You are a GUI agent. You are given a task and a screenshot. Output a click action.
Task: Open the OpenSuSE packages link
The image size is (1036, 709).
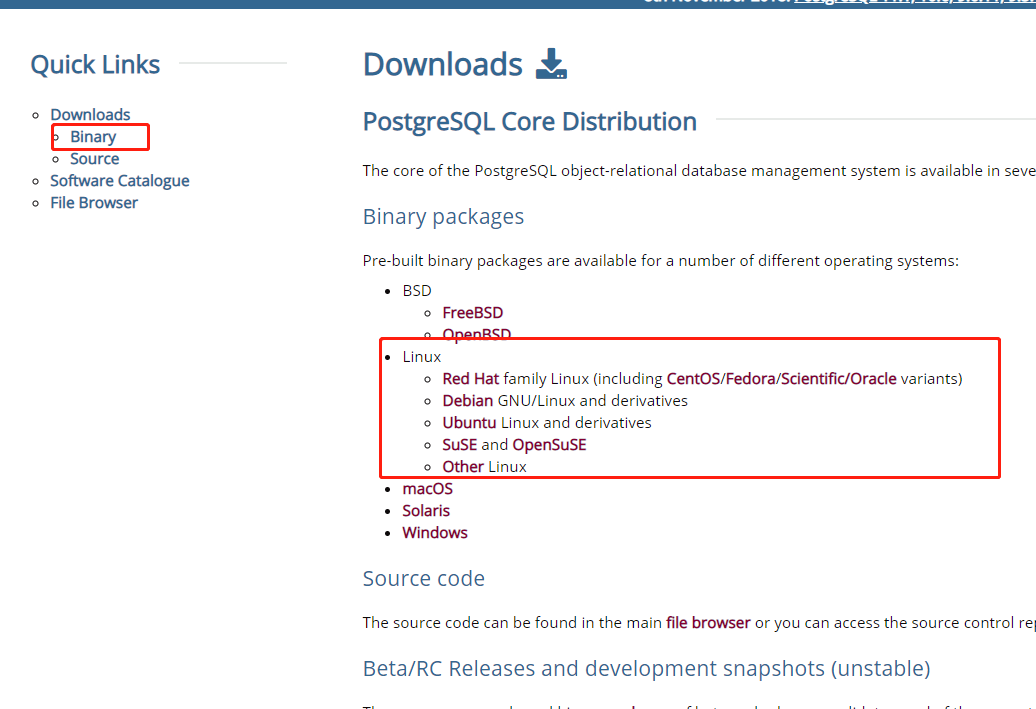(x=549, y=445)
